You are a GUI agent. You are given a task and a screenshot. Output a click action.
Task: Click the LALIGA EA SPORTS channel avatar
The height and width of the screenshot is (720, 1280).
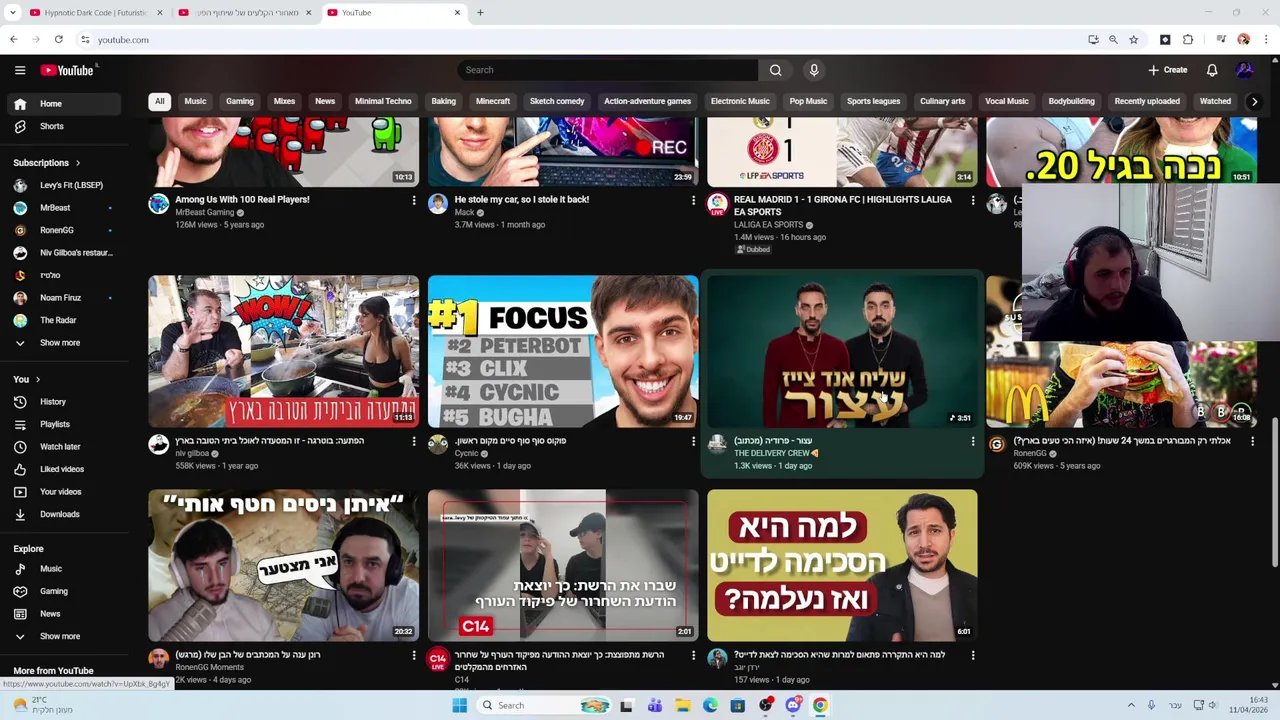tap(717, 204)
